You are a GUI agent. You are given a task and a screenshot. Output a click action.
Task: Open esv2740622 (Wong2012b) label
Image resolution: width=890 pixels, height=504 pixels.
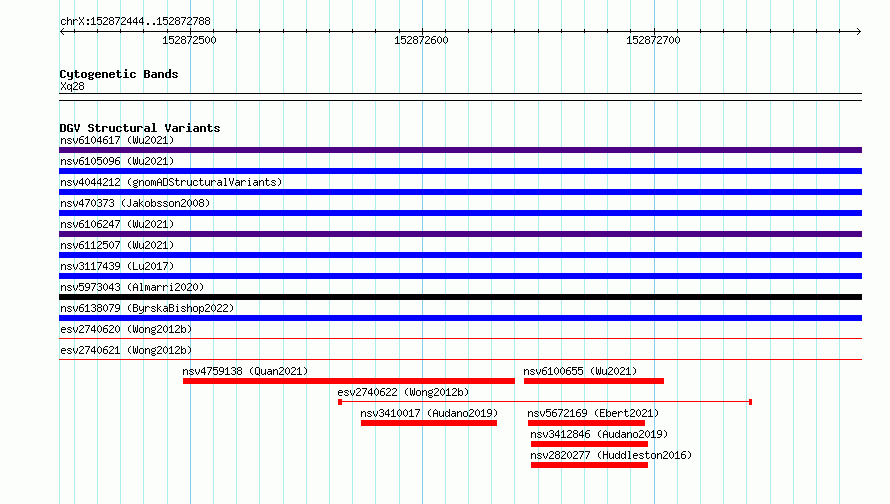403,392
